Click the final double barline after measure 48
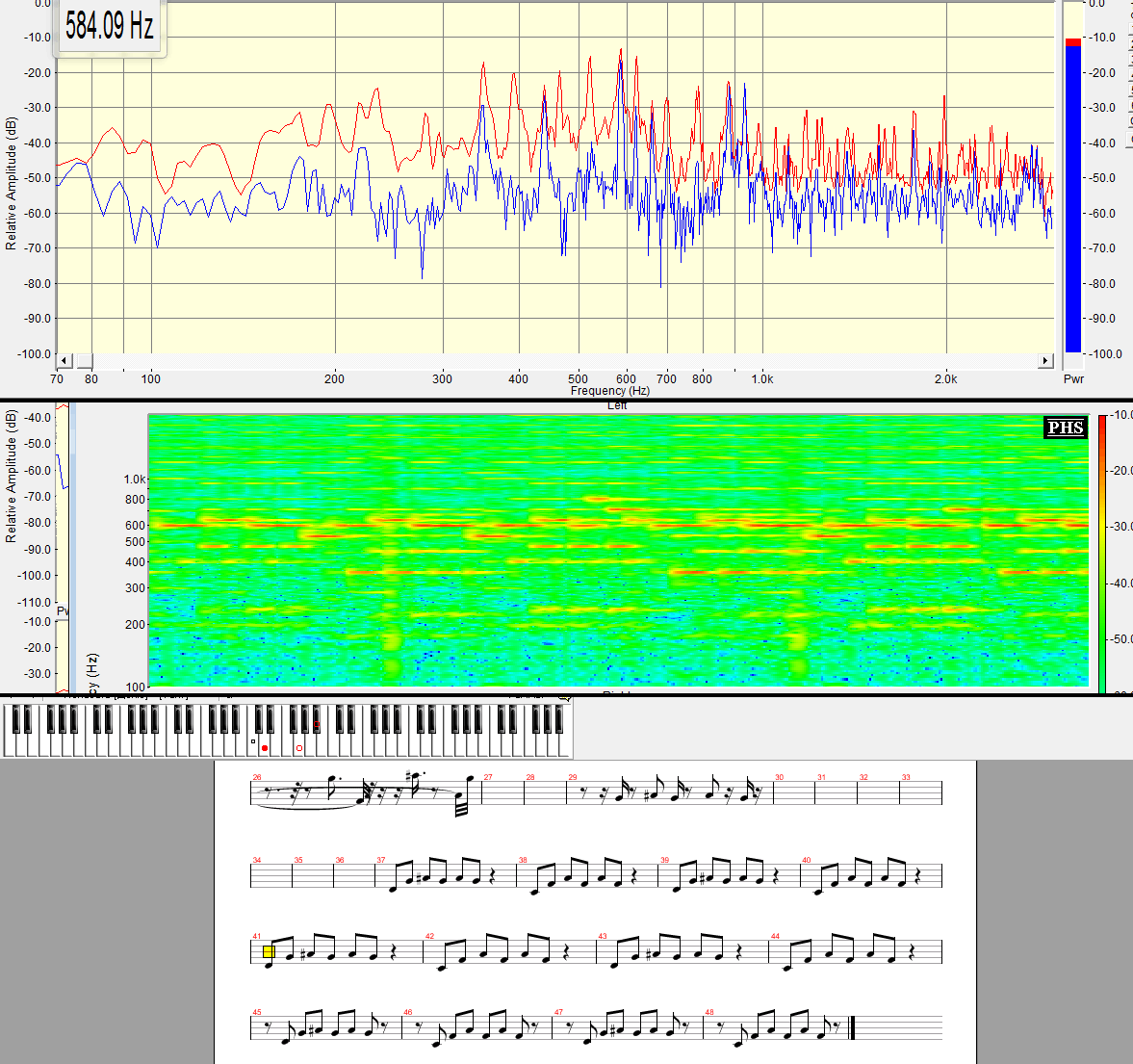1133x1064 pixels. pos(852,1028)
